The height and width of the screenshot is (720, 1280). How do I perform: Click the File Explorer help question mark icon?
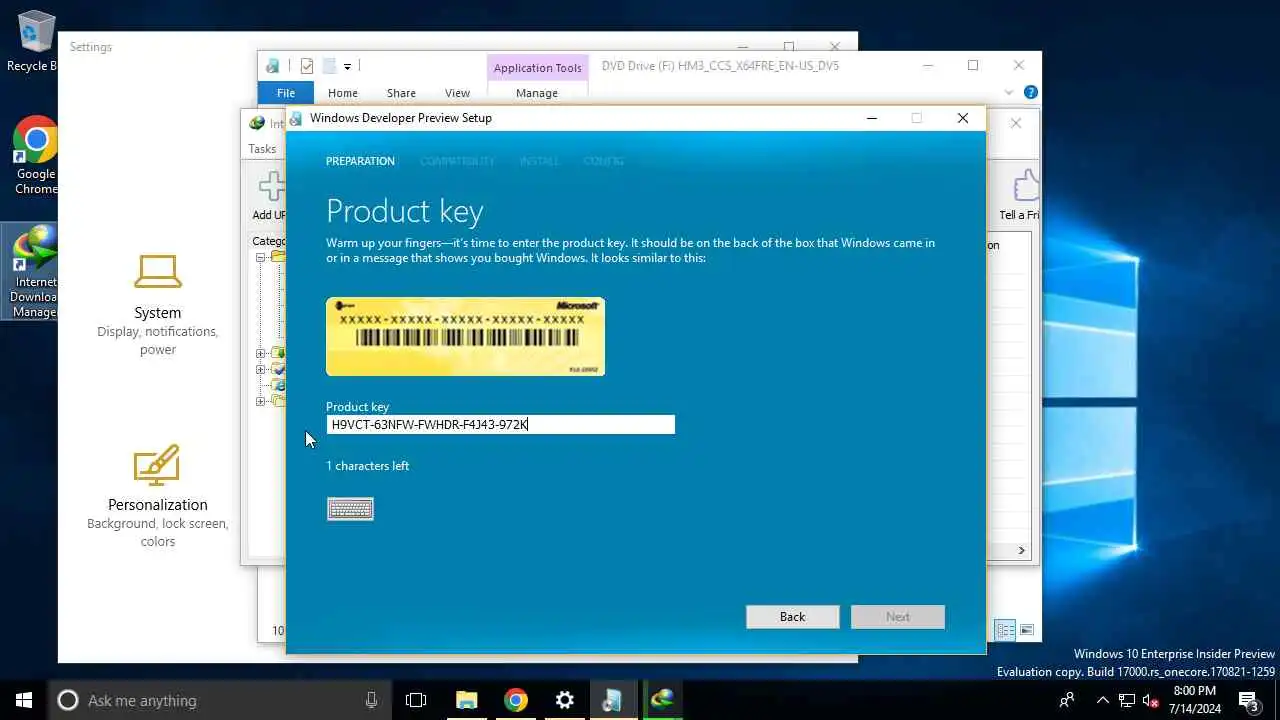pyautogui.click(x=1031, y=92)
